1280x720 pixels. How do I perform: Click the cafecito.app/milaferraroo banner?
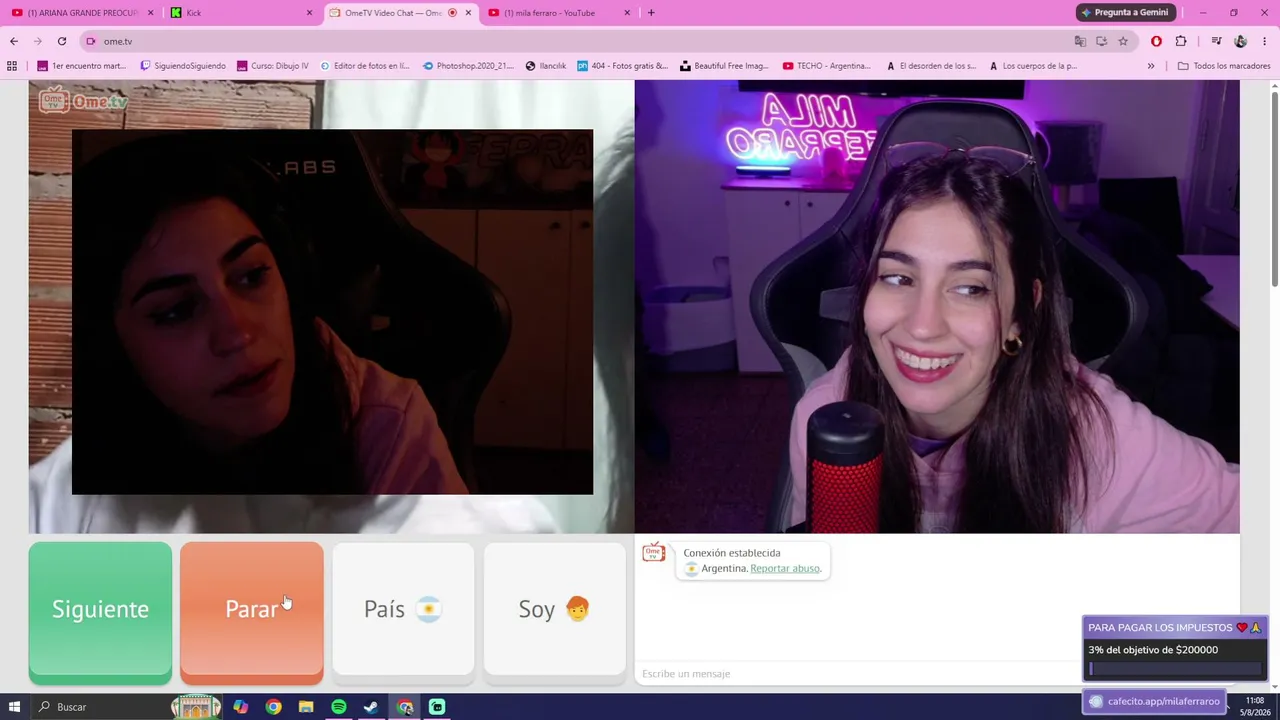pyautogui.click(x=1155, y=701)
